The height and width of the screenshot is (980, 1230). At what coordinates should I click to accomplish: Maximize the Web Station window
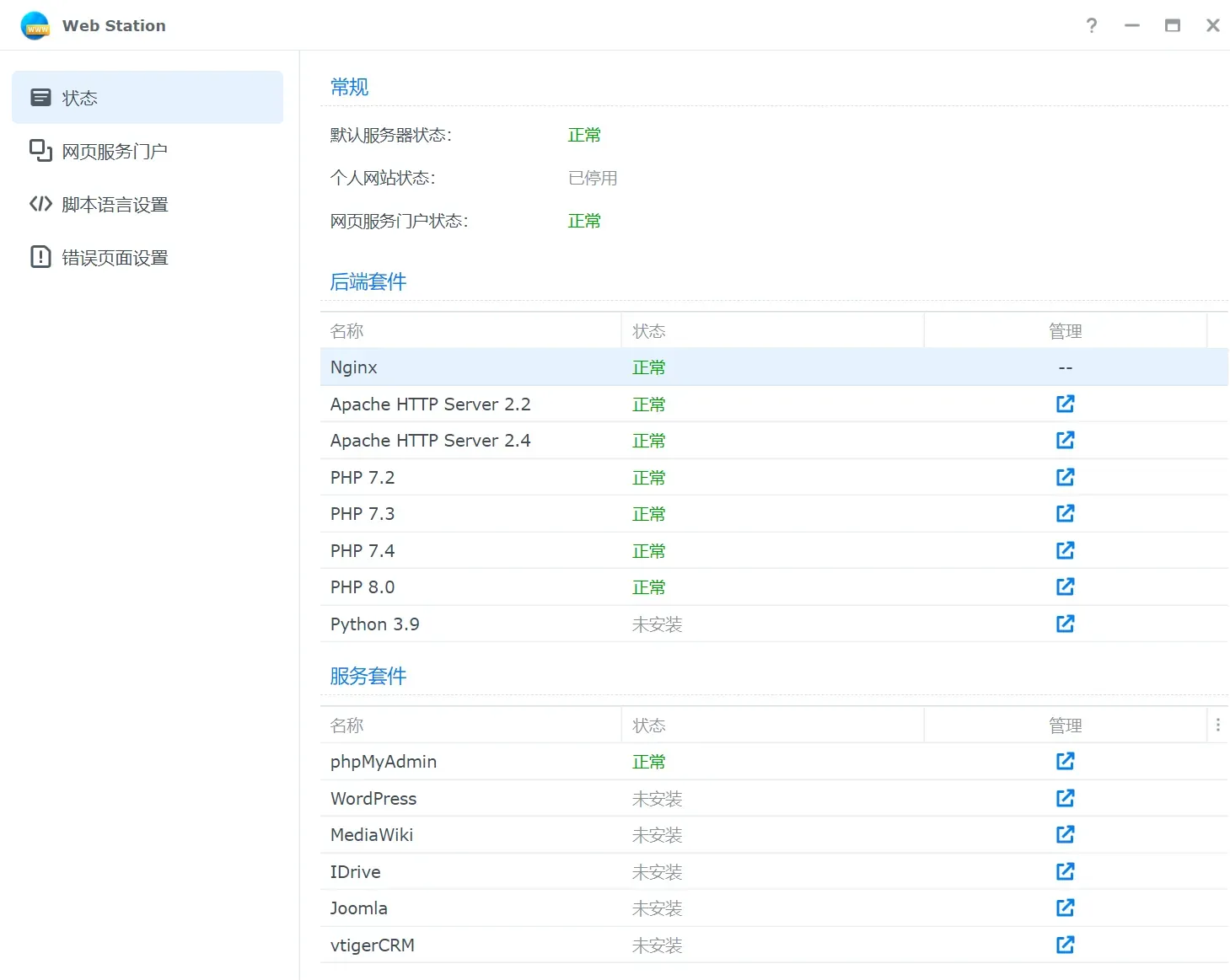pyautogui.click(x=1172, y=25)
